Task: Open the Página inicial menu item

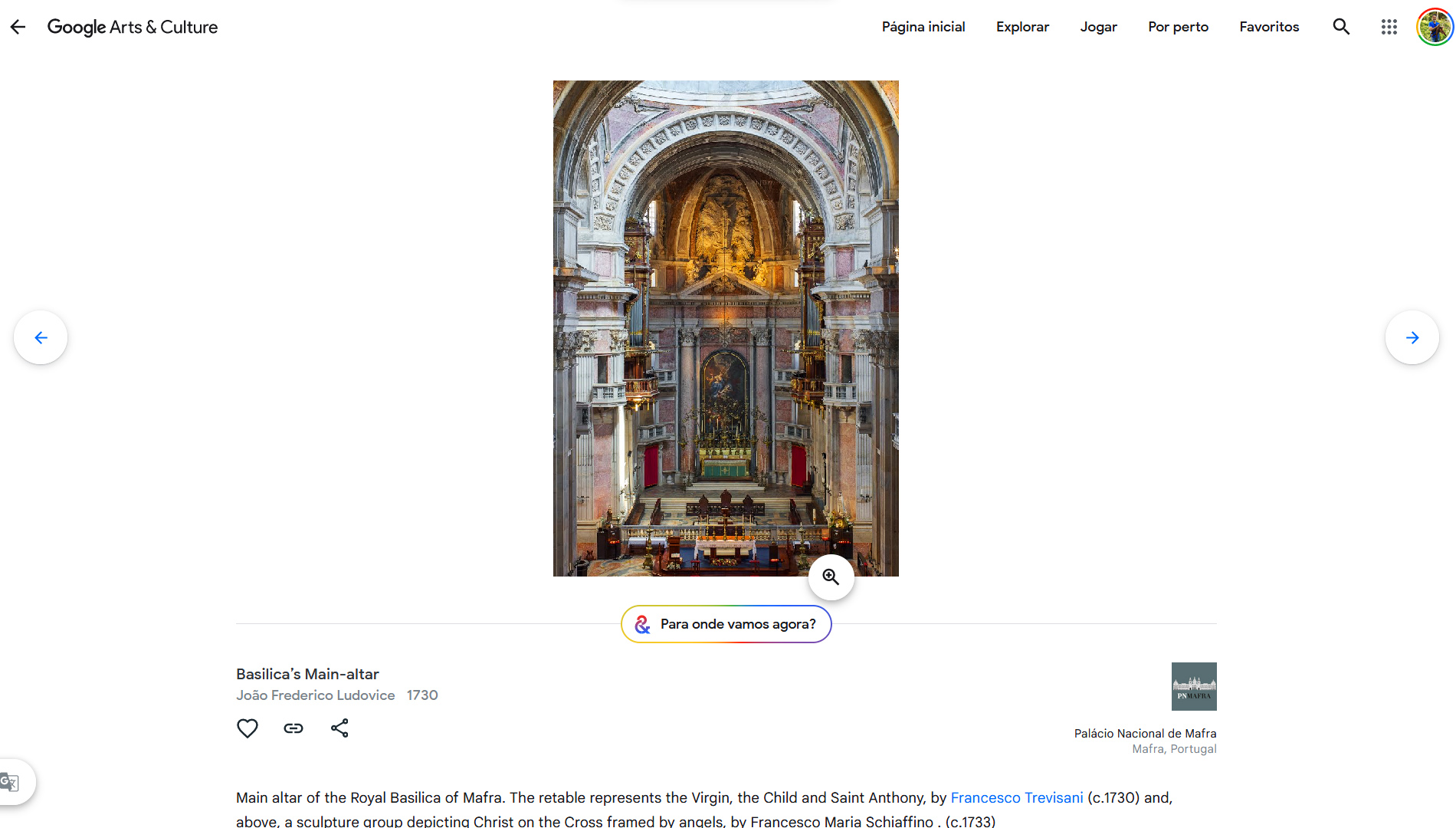Action: 923,27
